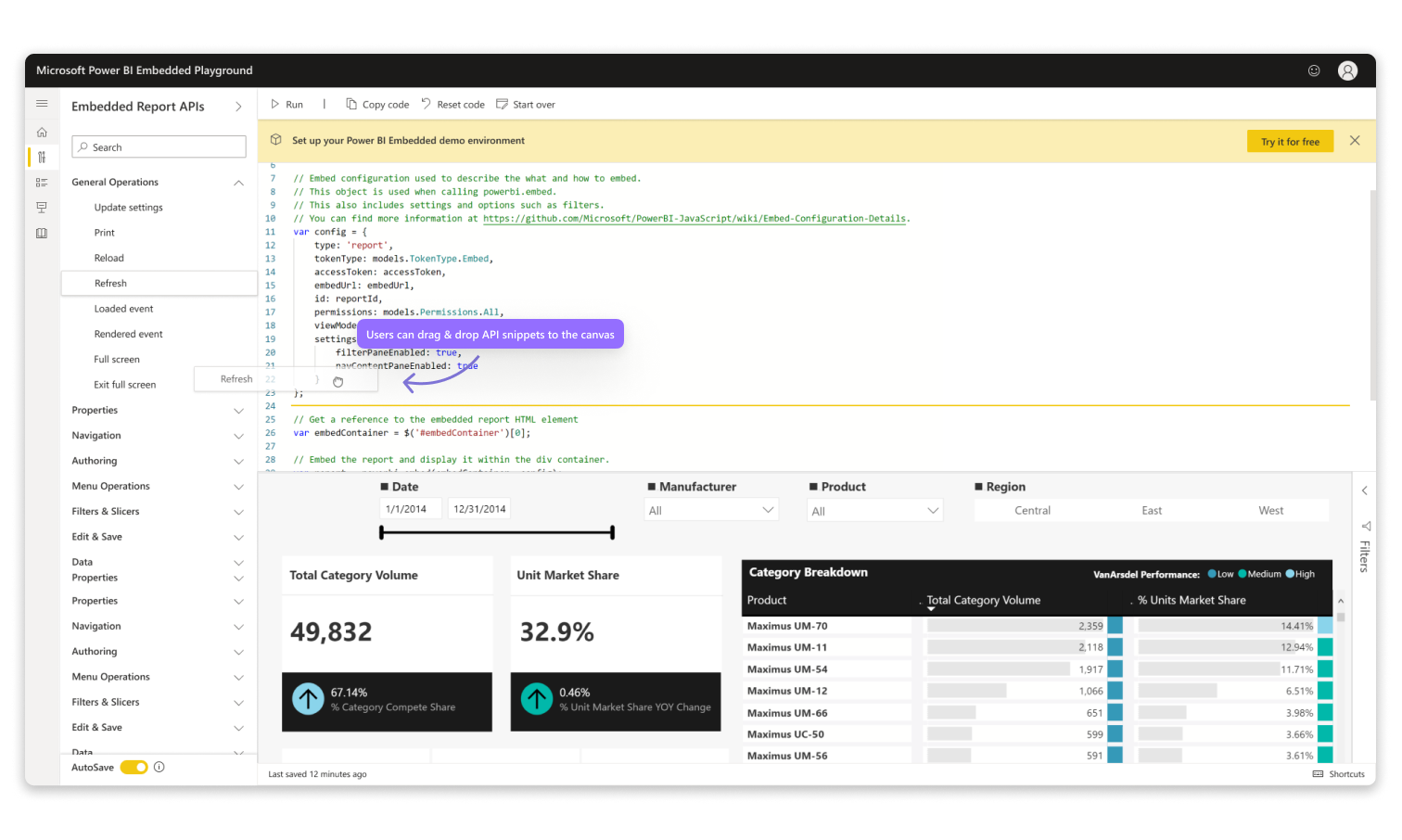1402x840 pixels.
Task: Select Update settings in General Operations
Action: click(129, 208)
